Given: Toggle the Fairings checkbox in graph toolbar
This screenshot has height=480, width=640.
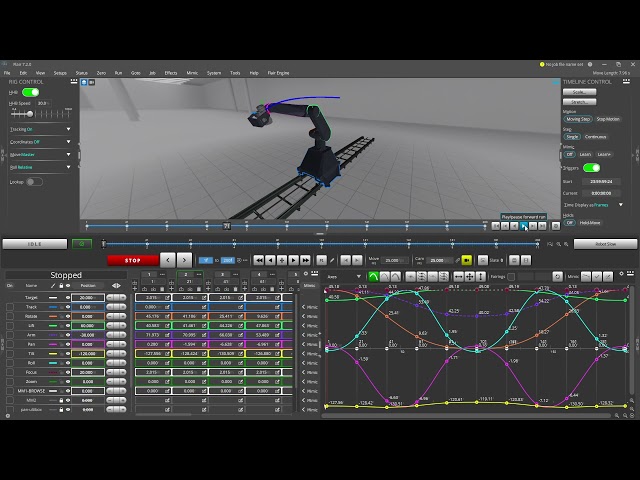Looking at the screenshot, I should pos(511,277).
